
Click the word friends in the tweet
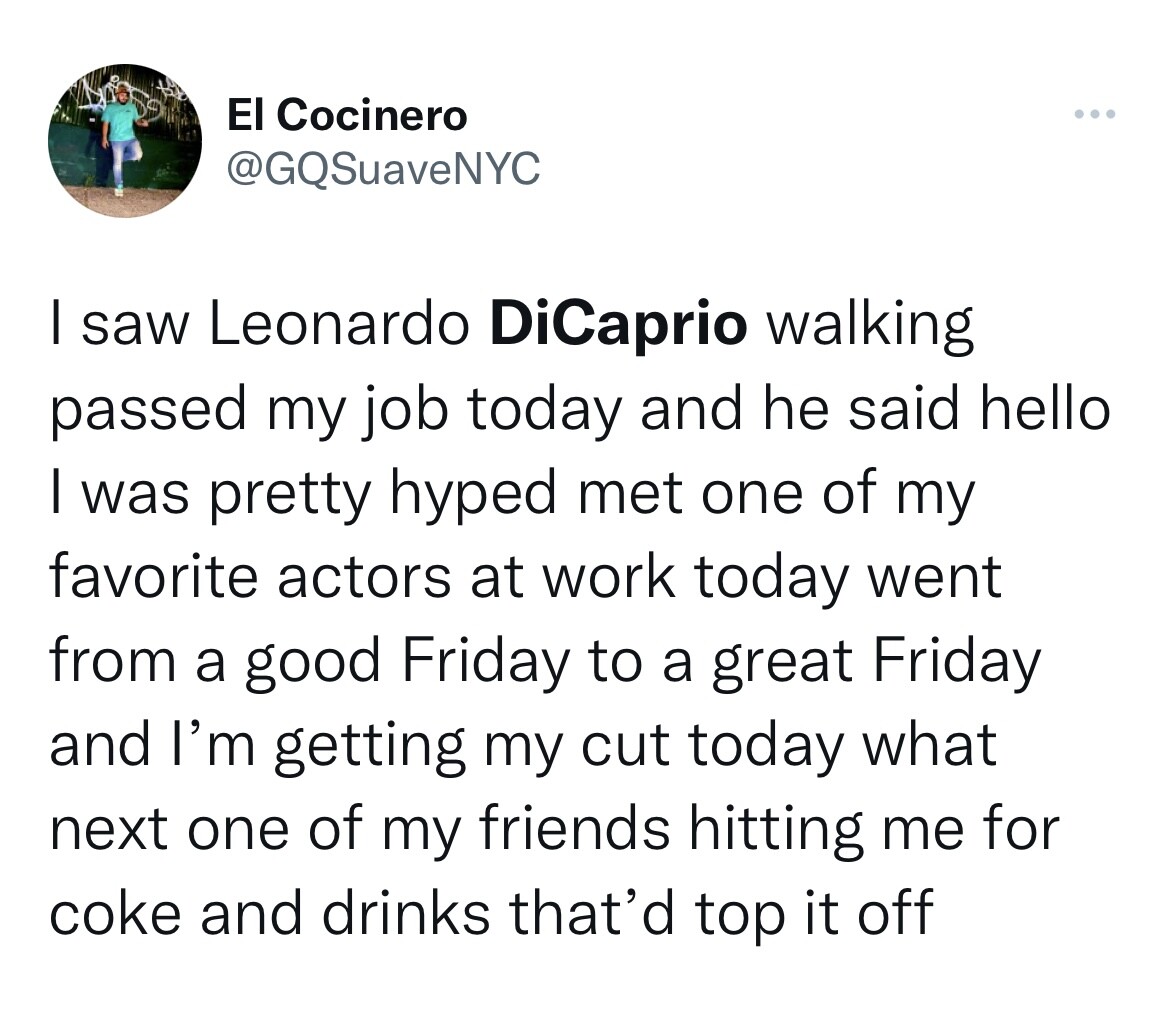(574, 828)
